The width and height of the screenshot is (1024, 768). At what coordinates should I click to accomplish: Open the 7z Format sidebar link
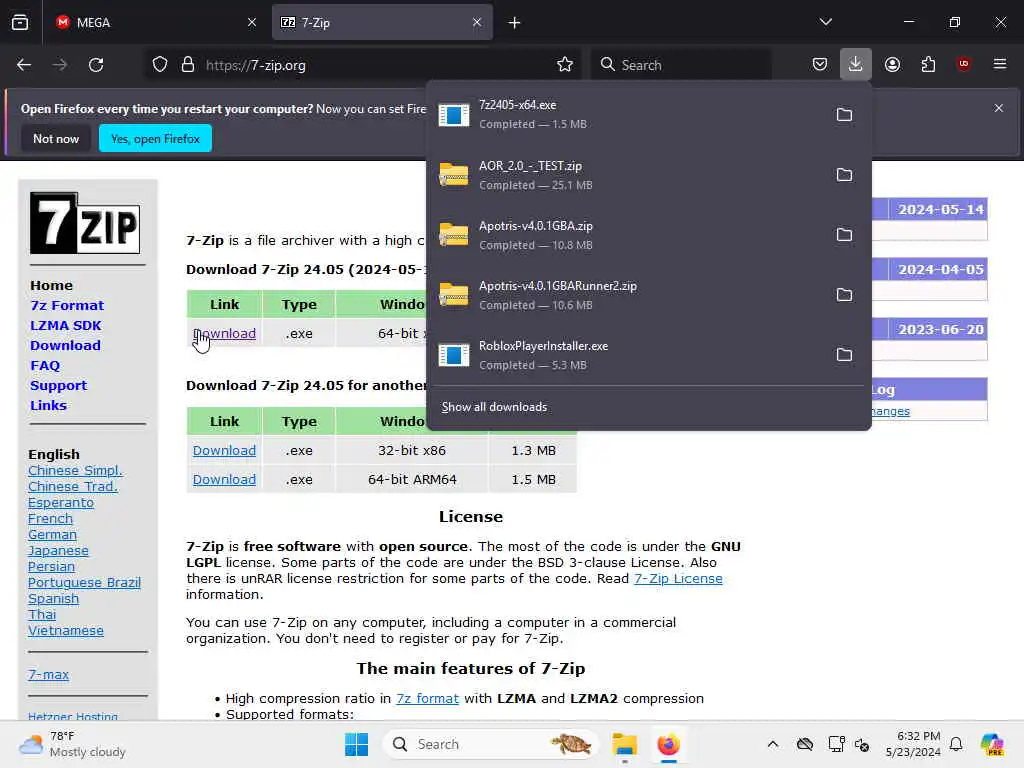pyautogui.click(x=67, y=305)
